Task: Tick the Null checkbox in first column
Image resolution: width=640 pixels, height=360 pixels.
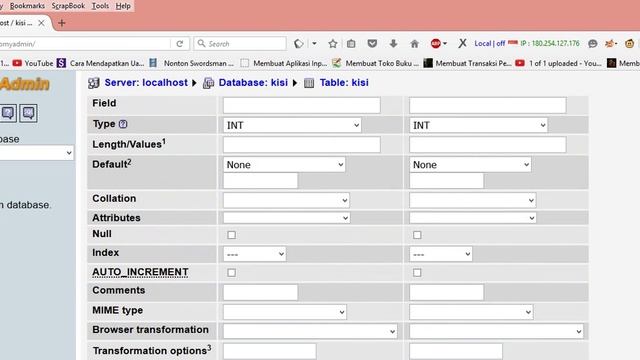Action: pos(231,235)
